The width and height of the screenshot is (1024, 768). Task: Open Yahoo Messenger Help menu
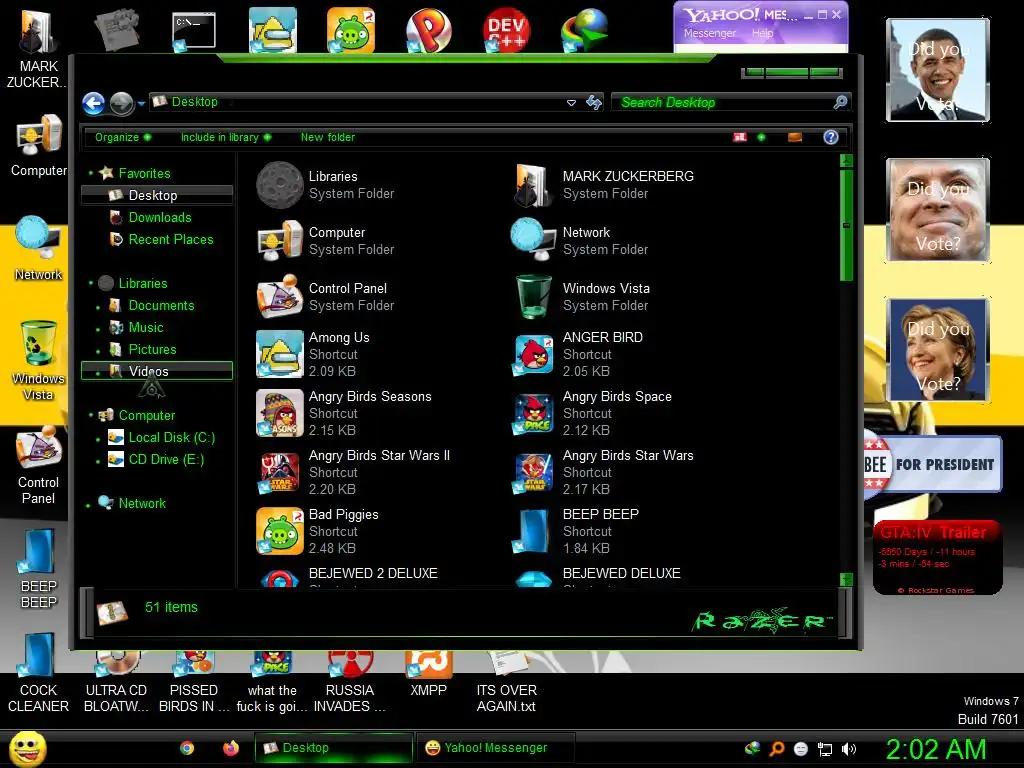762,33
